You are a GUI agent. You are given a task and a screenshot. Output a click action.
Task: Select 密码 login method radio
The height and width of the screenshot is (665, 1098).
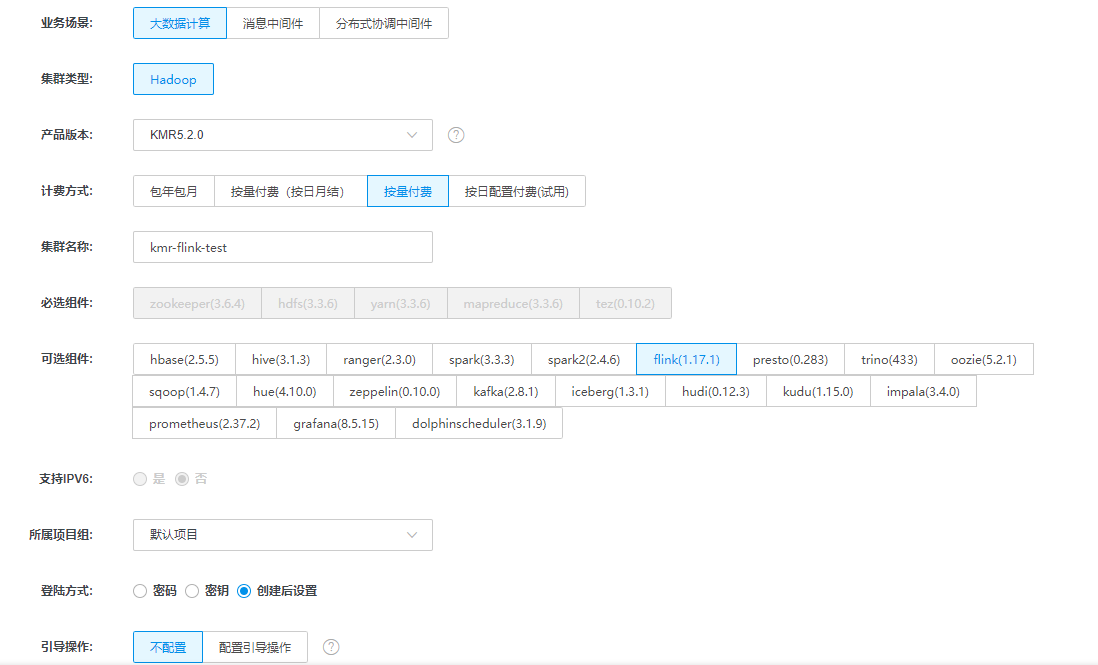click(x=140, y=591)
